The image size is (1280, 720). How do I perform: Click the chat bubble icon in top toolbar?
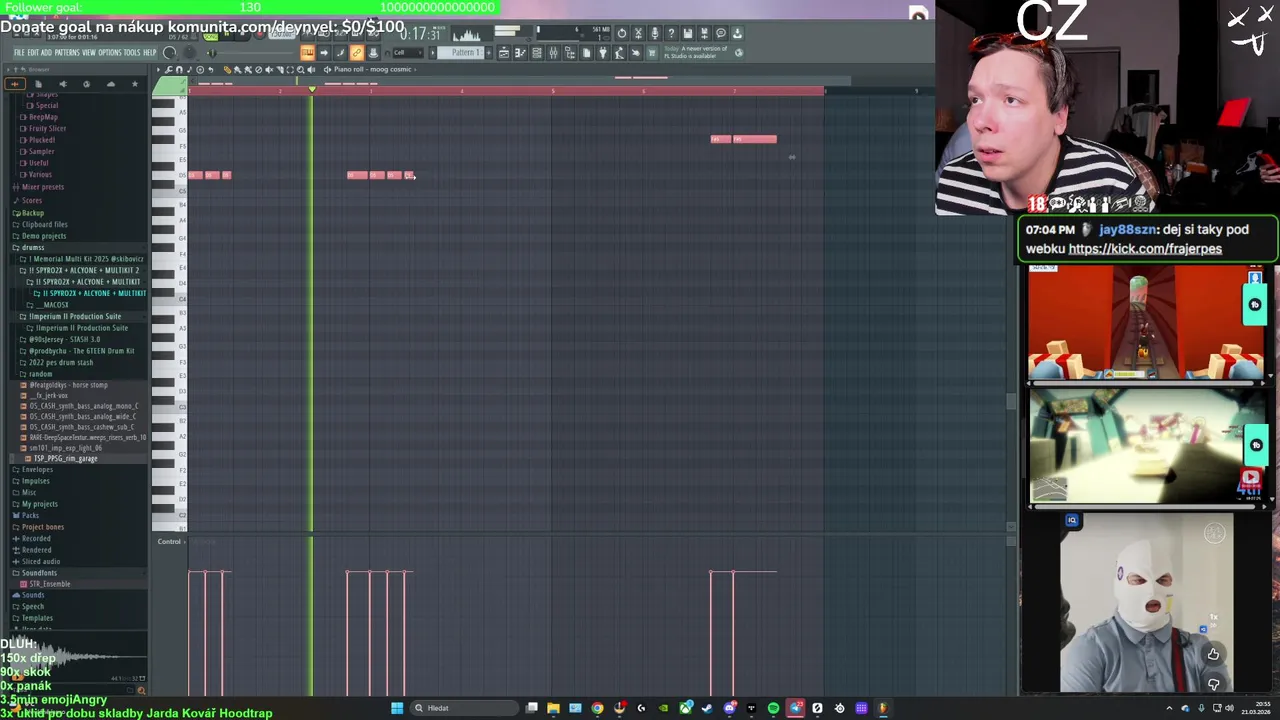coord(721,33)
